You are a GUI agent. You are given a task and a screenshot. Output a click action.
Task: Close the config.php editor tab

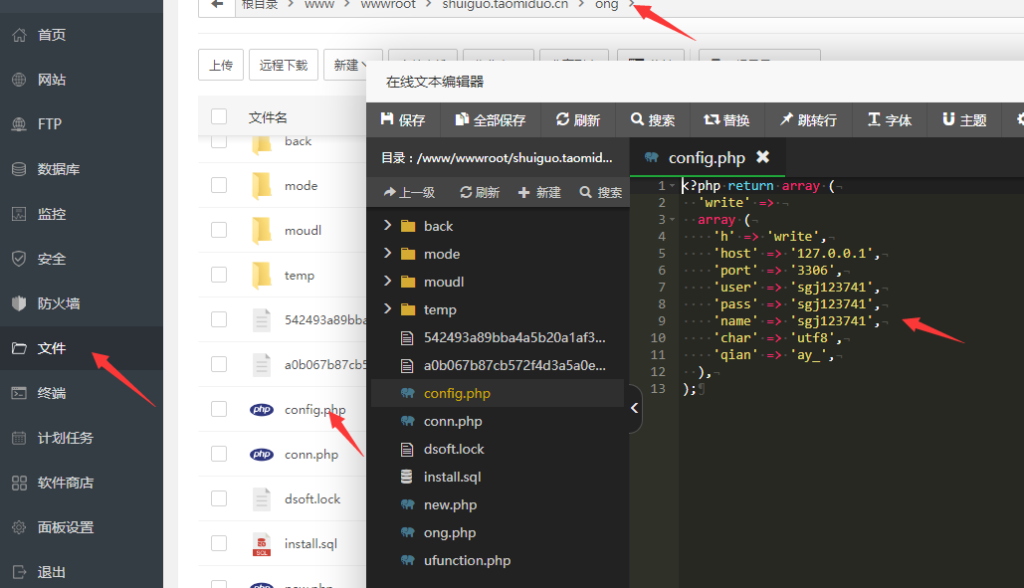(763, 157)
